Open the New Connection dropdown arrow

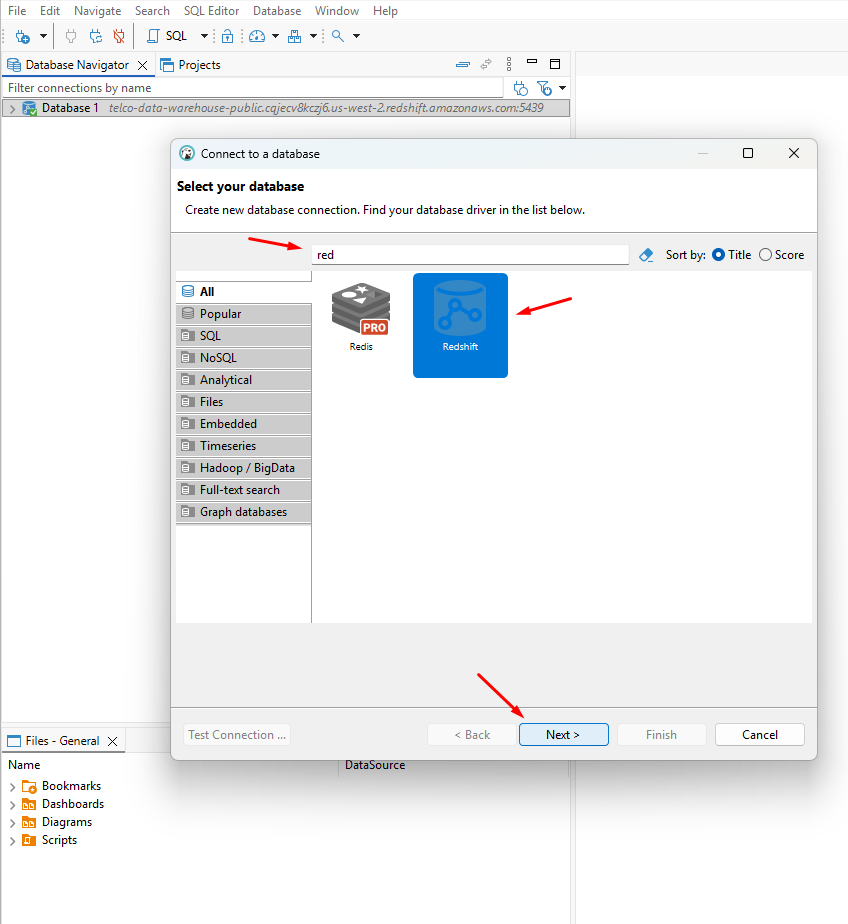(43, 37)
